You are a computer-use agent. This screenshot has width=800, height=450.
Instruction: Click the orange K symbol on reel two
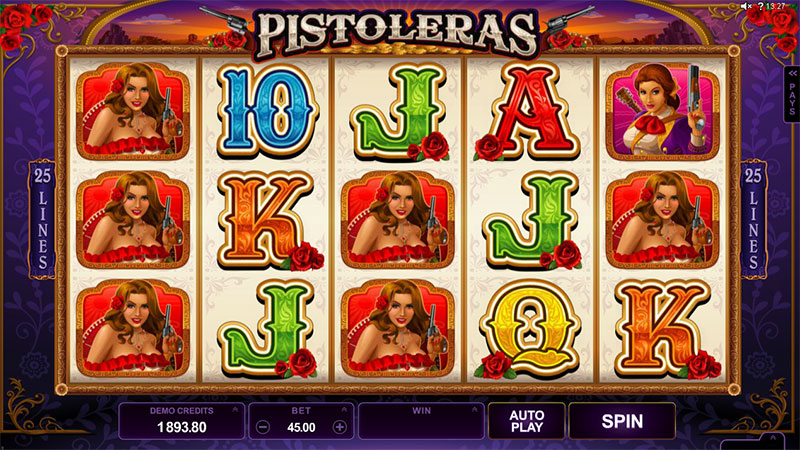tap(269, 220)
